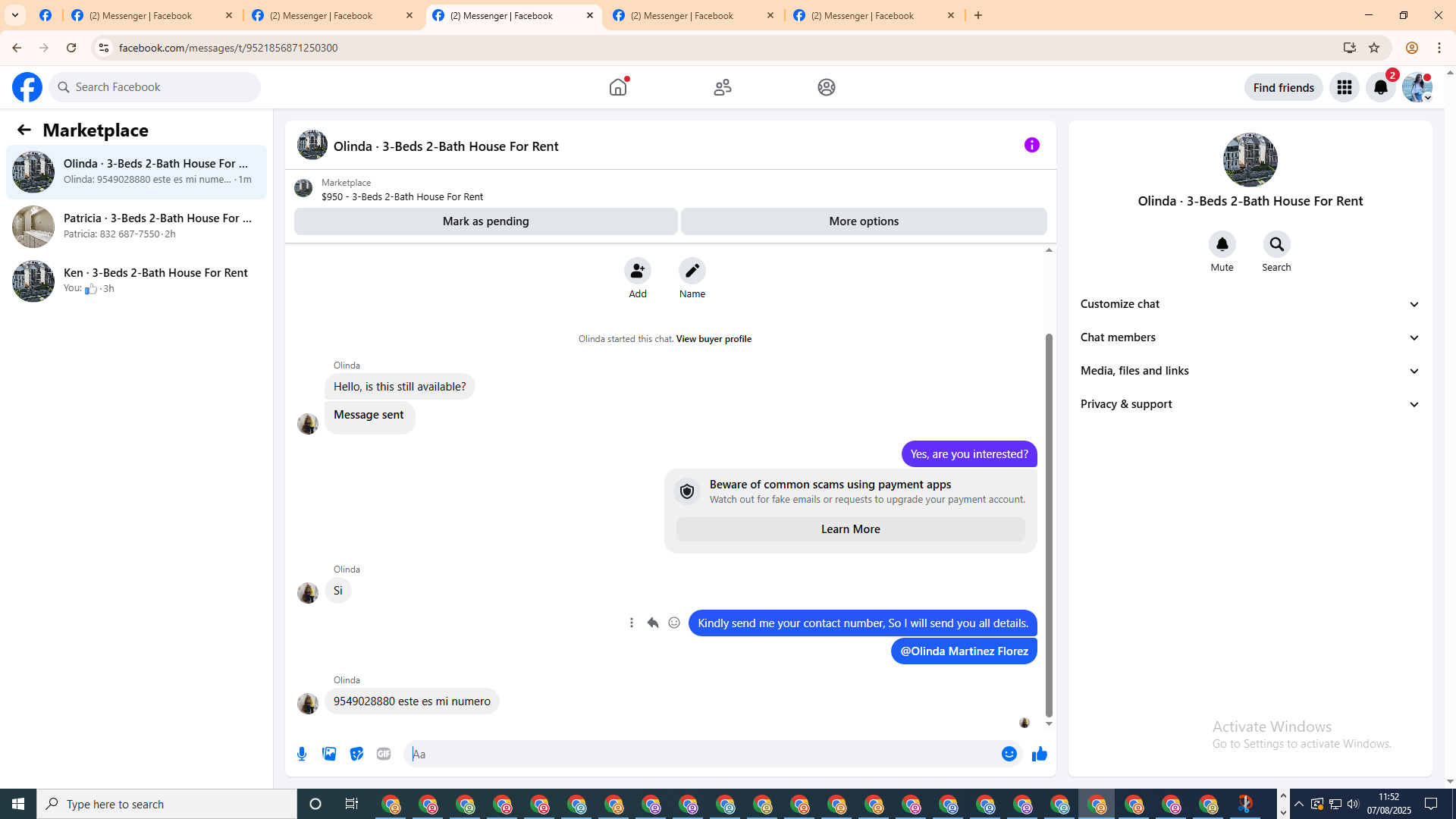
Task: Reply to the contact number message
Action: pyautogui.click(x=652, y=623)
